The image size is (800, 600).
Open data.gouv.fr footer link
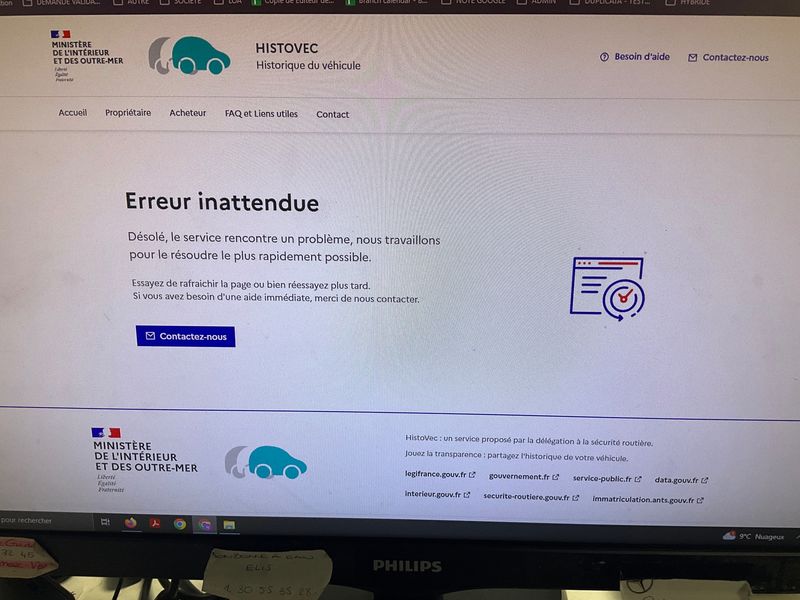click(x=681, y=480)
